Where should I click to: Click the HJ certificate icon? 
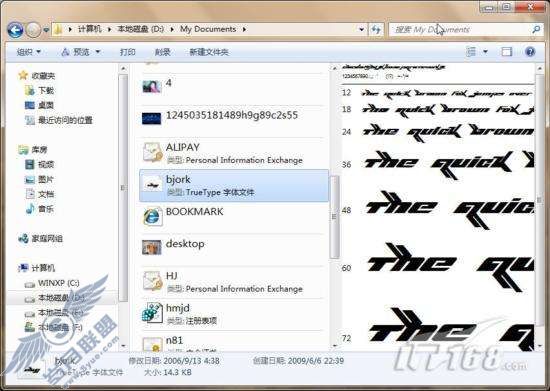pyautogui.click(x=152, y=281)
